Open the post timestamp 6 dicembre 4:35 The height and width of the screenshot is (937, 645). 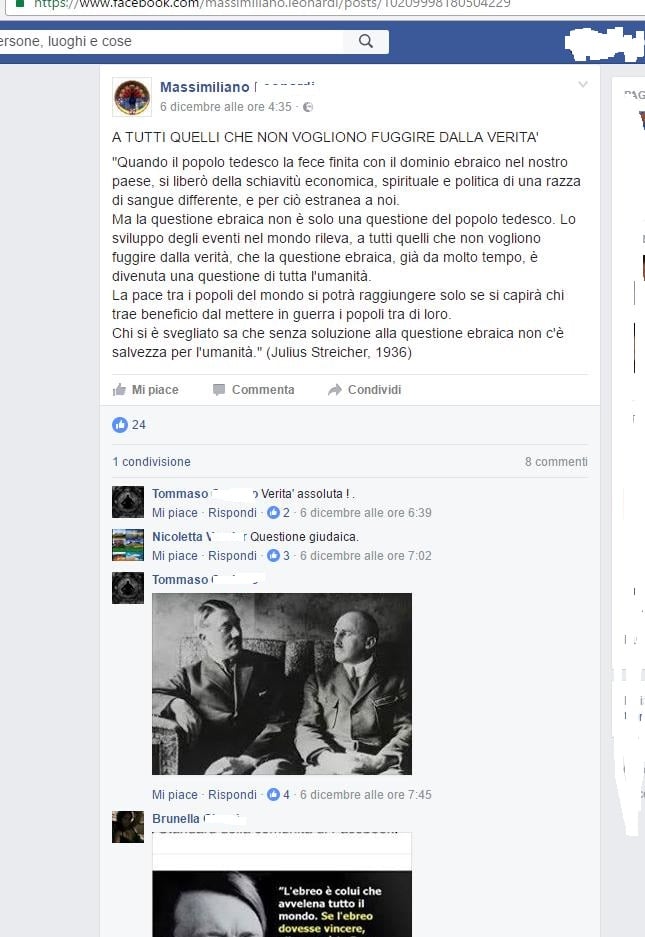pos(225,107)
